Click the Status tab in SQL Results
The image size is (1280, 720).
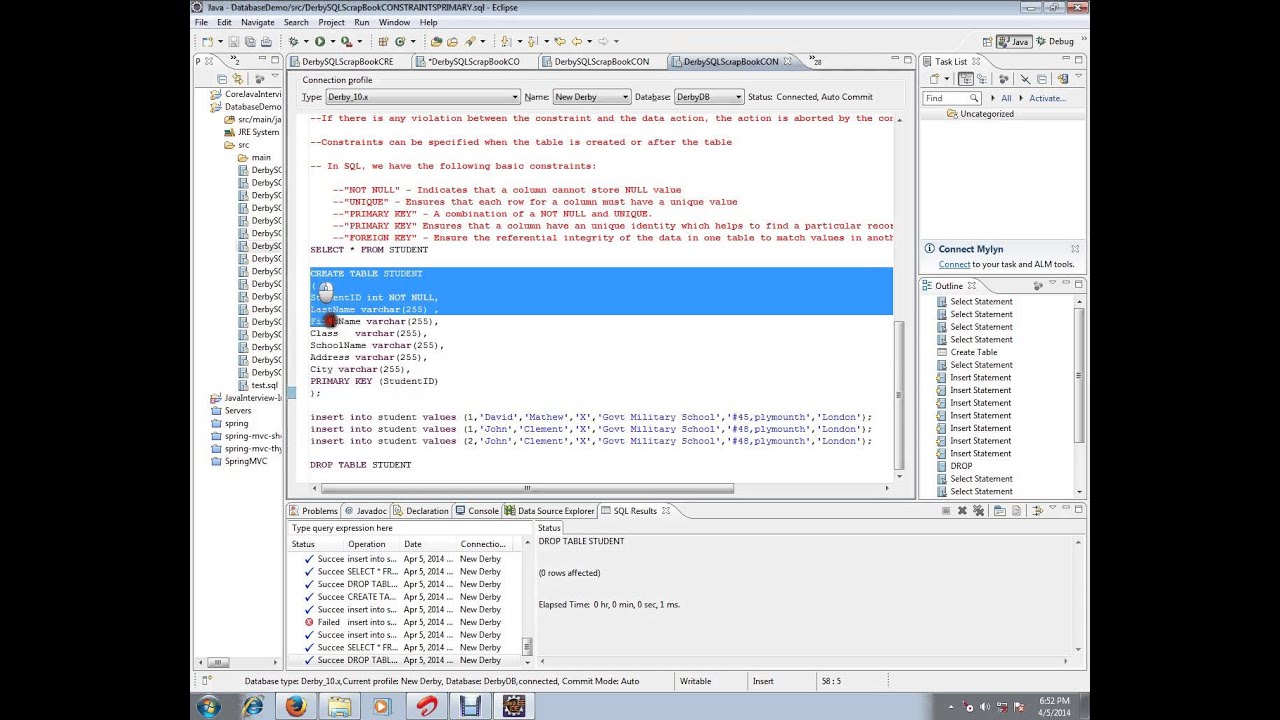tap(549, 528)
